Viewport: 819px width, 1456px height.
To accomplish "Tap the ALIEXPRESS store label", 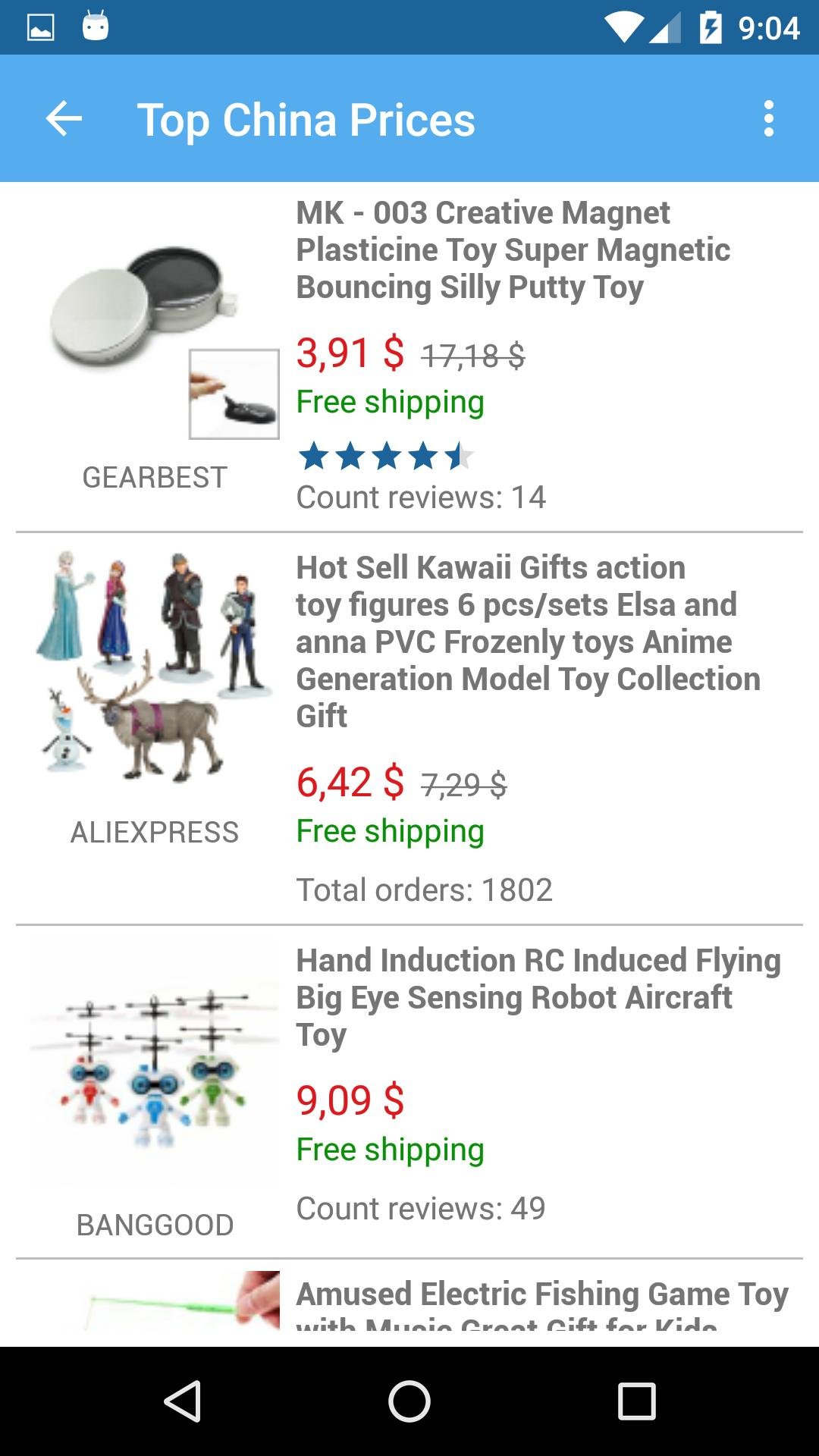I will 155,833.
